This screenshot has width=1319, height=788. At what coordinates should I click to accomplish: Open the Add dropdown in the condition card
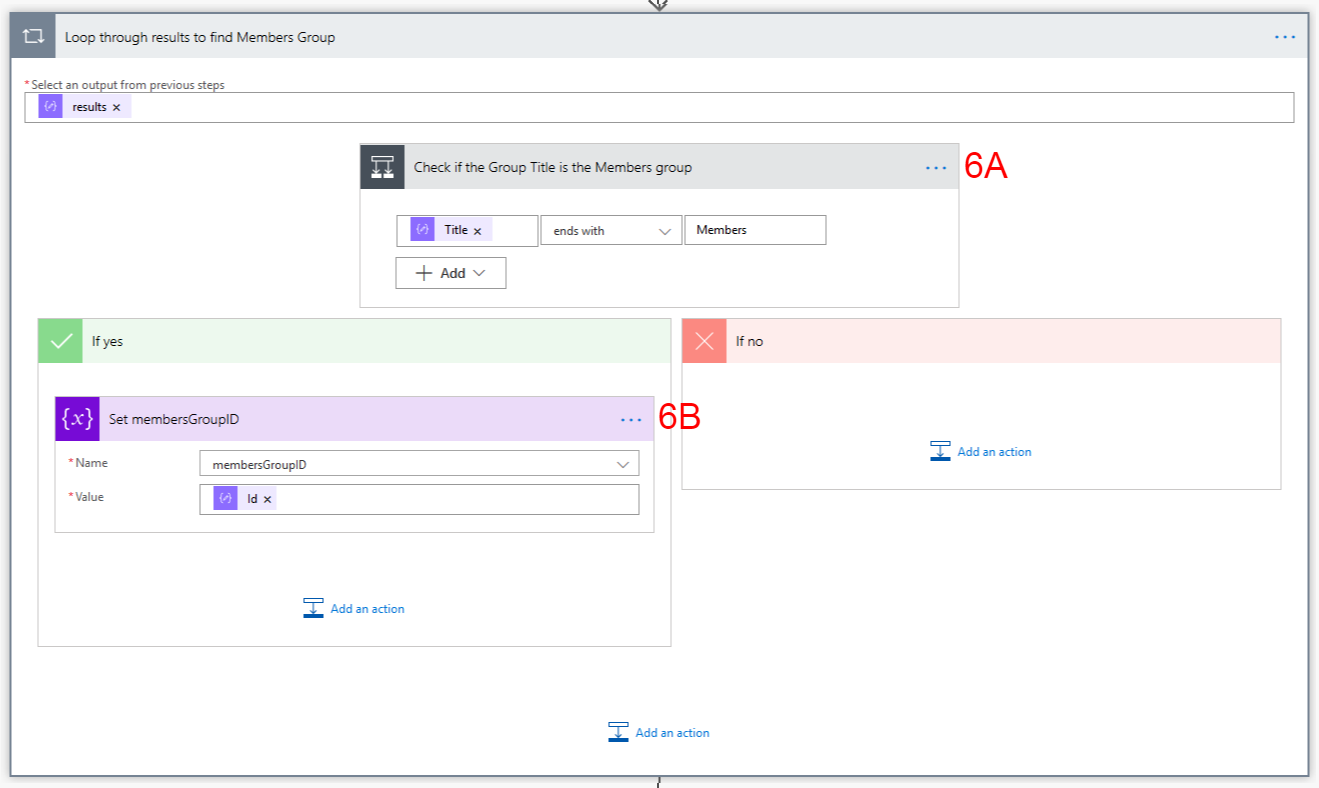[x=450, y=272]
